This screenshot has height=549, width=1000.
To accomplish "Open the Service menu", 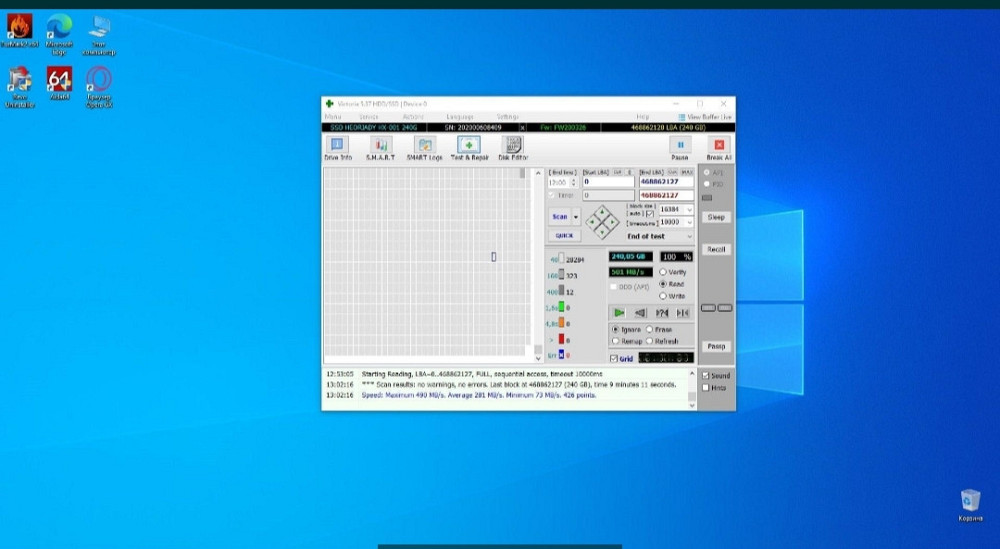I will tap(368, 117).
